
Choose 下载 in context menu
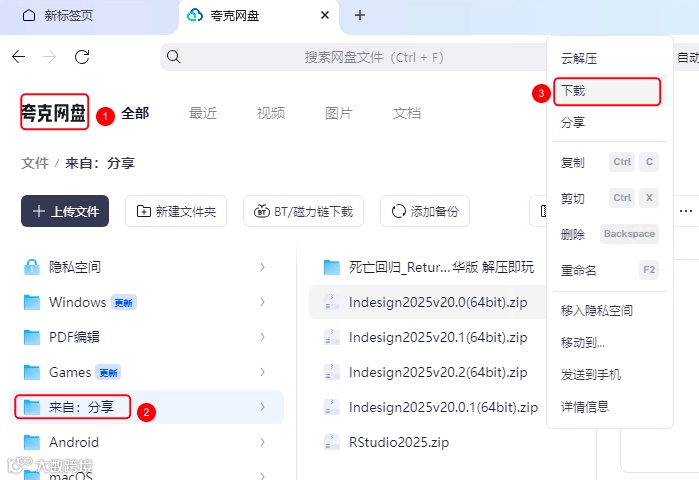coord(607,91)
